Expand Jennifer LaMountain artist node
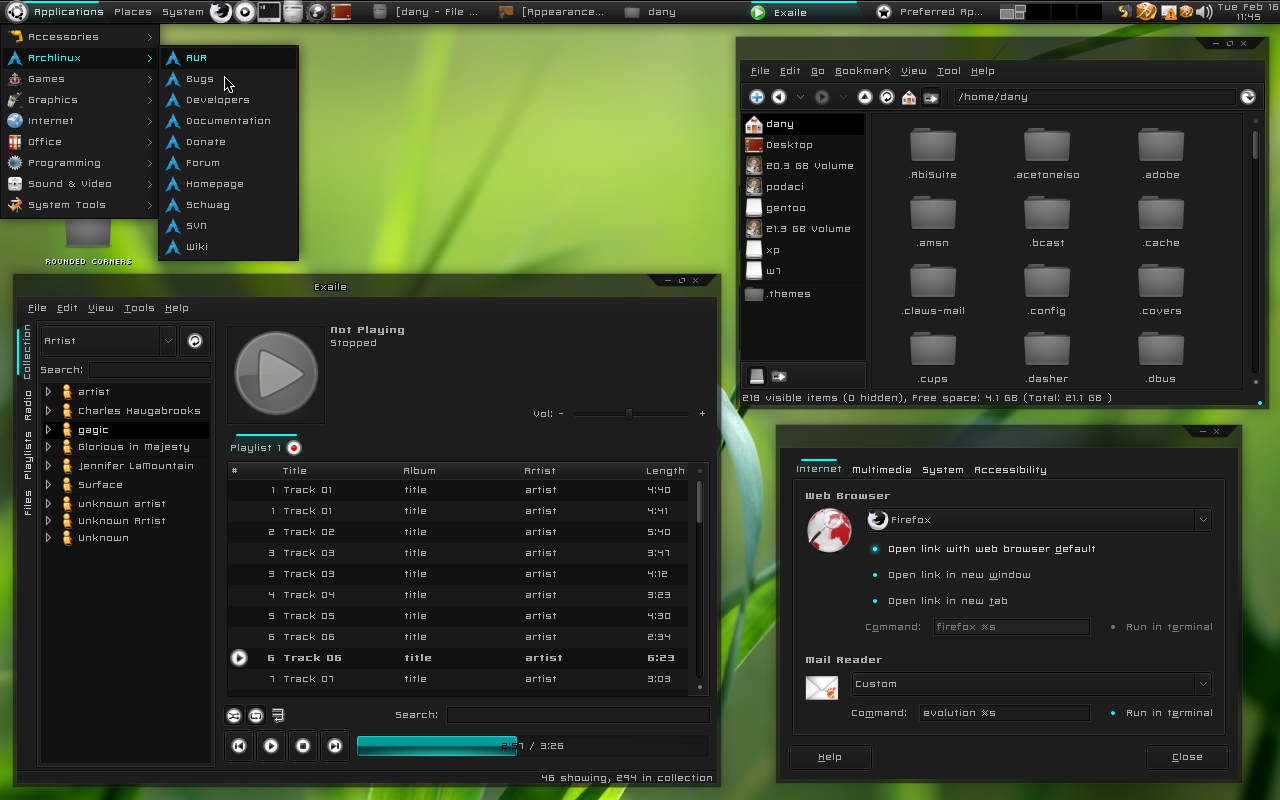Screen dimensions: 1280x800 [x=48, y=466]
